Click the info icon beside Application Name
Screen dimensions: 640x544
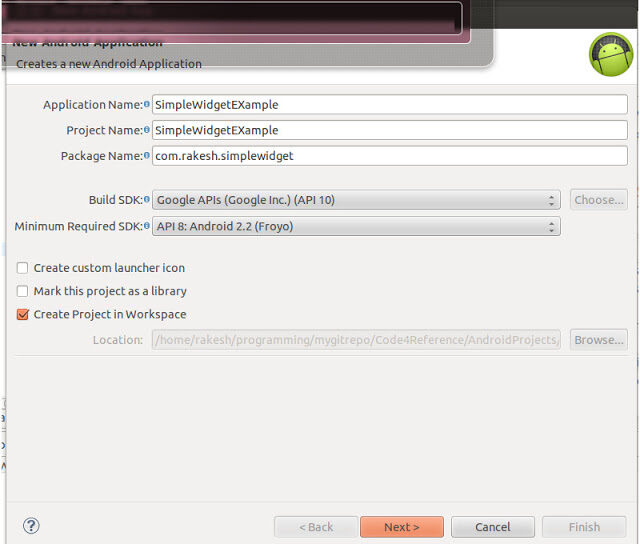[147, 104]
